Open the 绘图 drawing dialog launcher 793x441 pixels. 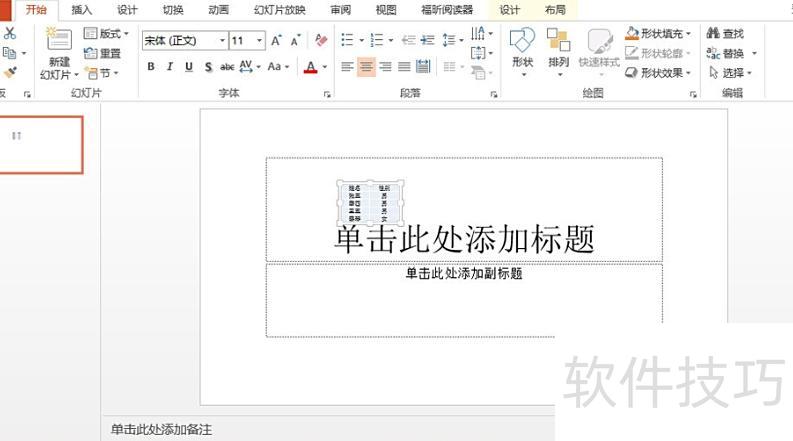coord(693,94)
